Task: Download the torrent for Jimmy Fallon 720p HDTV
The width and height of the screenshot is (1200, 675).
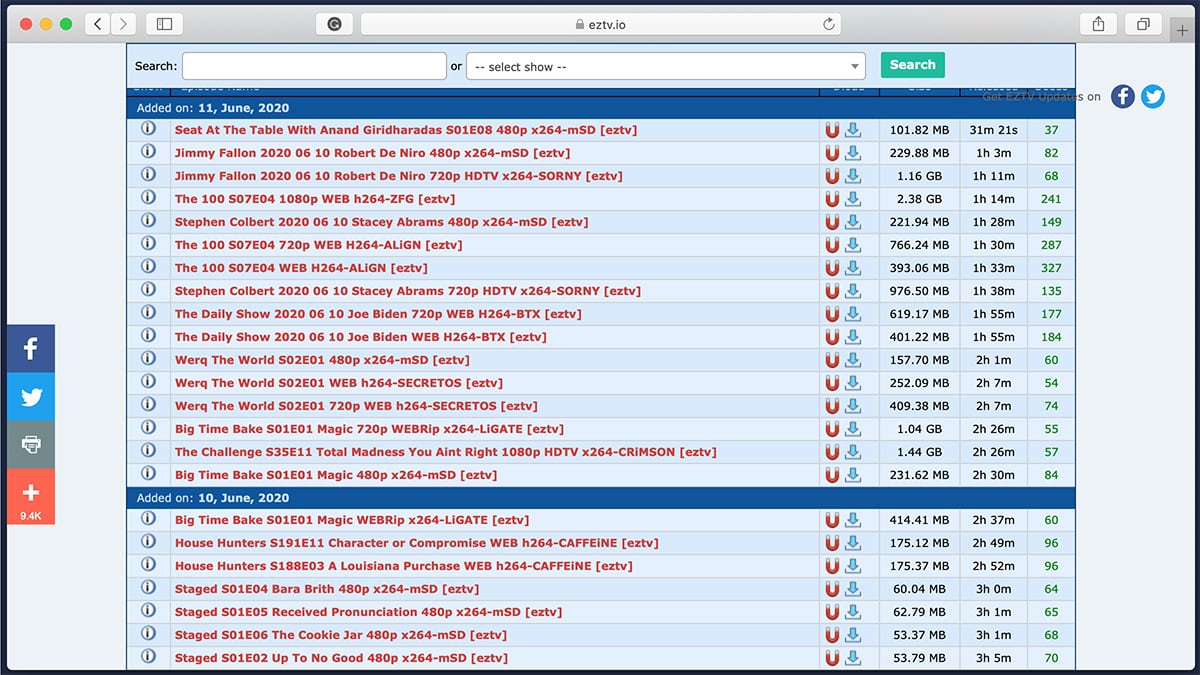Action: [x=852, y=176]
